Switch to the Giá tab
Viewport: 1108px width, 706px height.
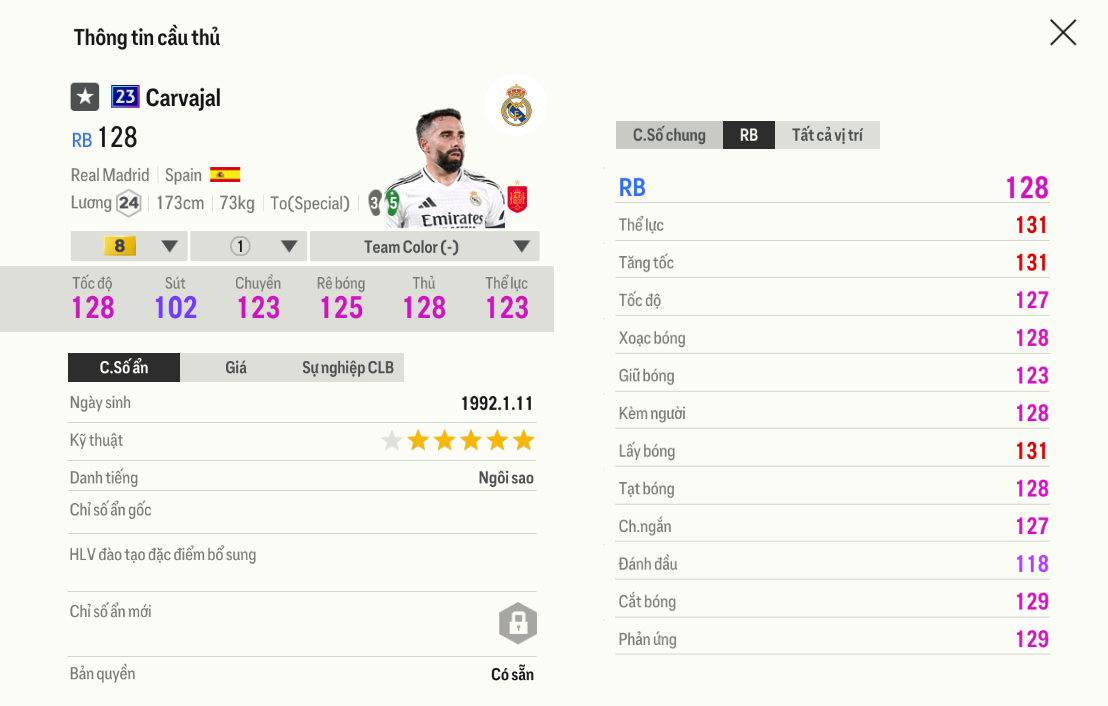(236, 367)
